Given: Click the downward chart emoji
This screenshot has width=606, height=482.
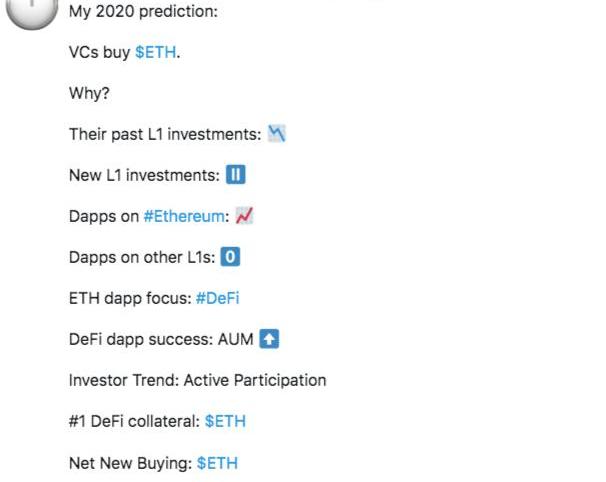Looking at the screenshot, I should (277, 134).
